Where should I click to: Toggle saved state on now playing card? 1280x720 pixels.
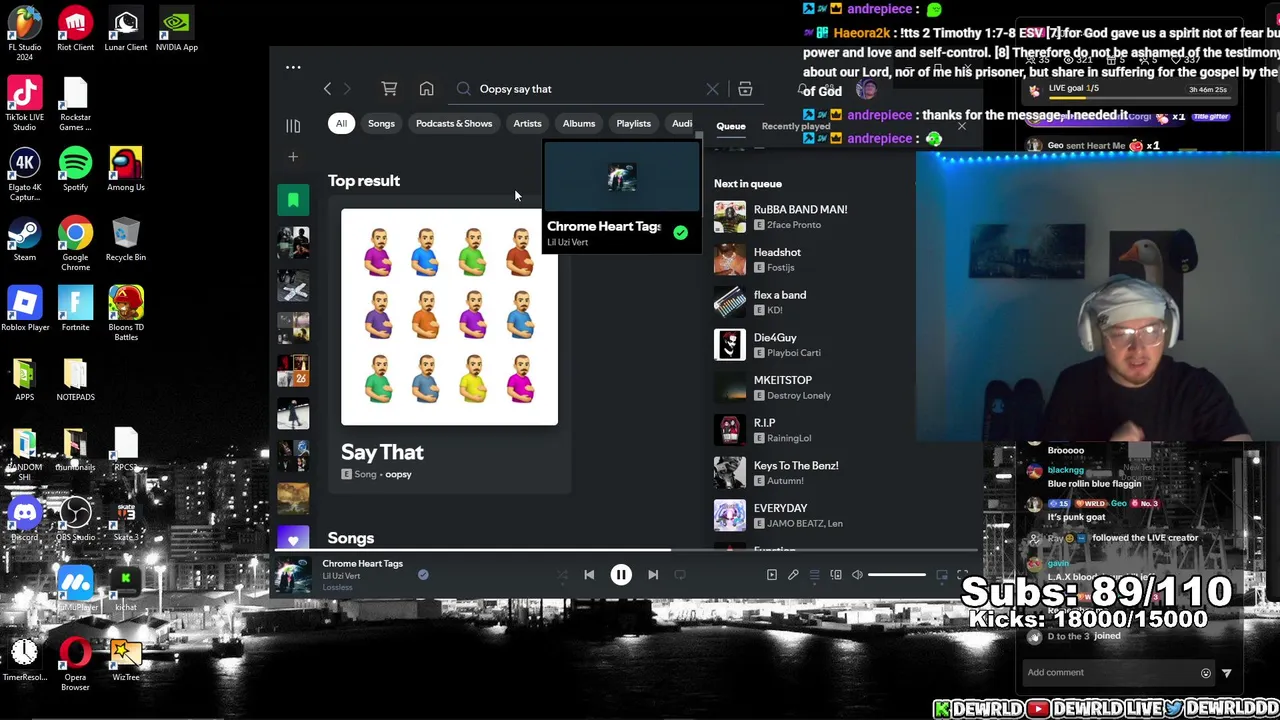pos(680,233)
